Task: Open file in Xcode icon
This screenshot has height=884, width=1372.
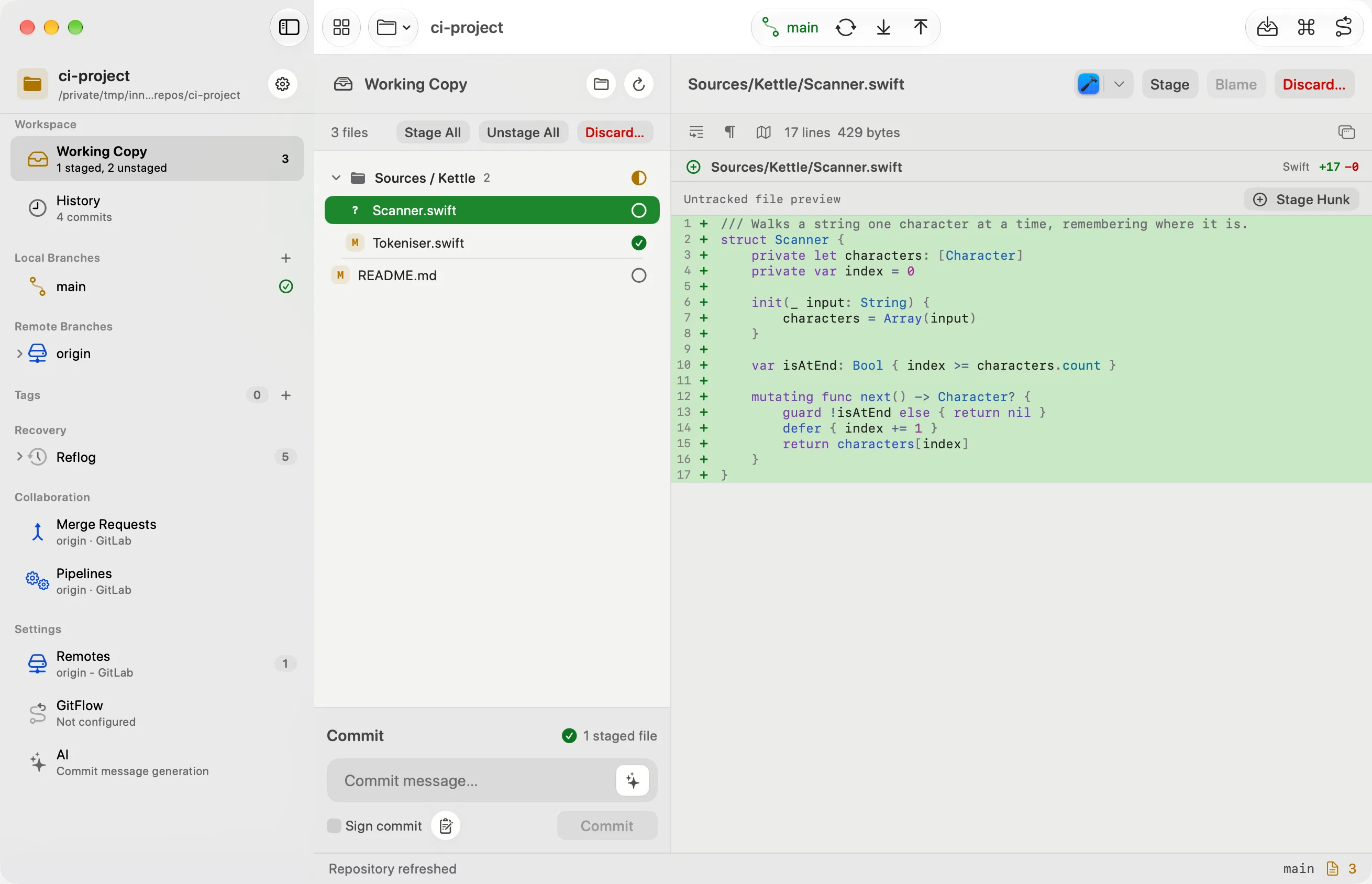Action: 1089,84
